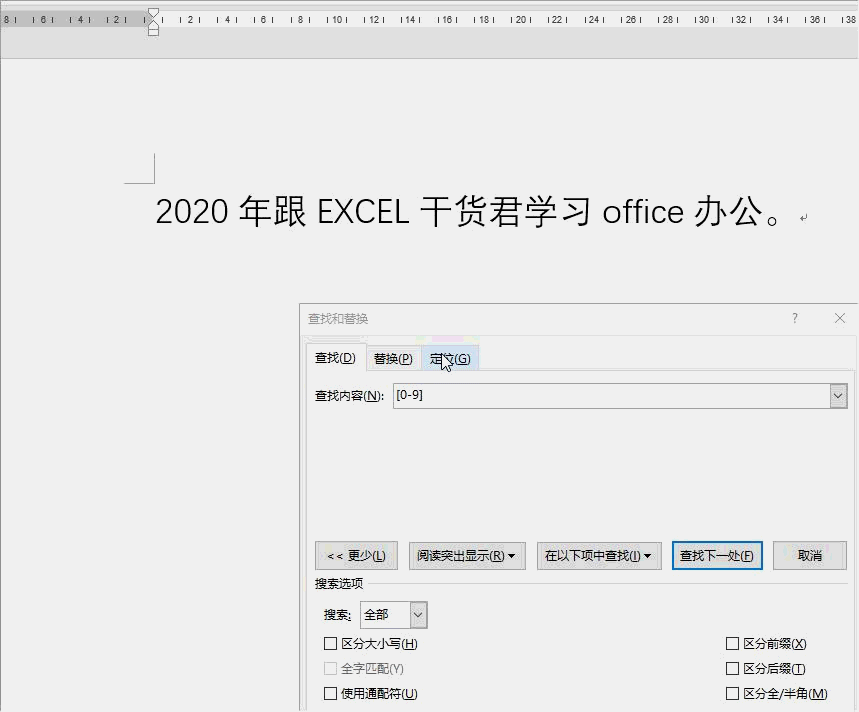This screenshot has width=859, height=712.
Task: Click the 办公 text in the document
Action: click(x=729, y=211)
